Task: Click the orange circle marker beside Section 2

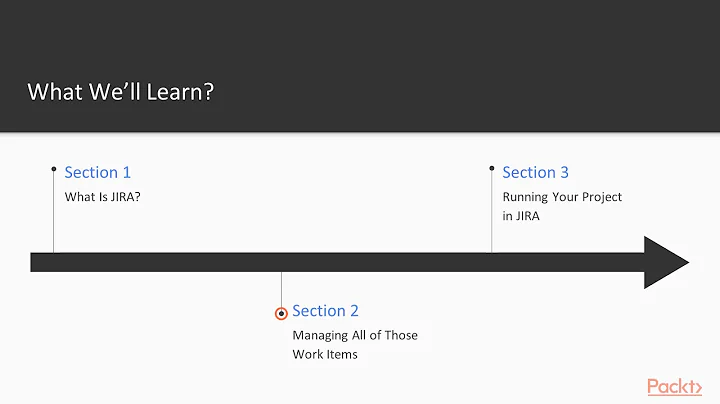Action: click(281, 313)
